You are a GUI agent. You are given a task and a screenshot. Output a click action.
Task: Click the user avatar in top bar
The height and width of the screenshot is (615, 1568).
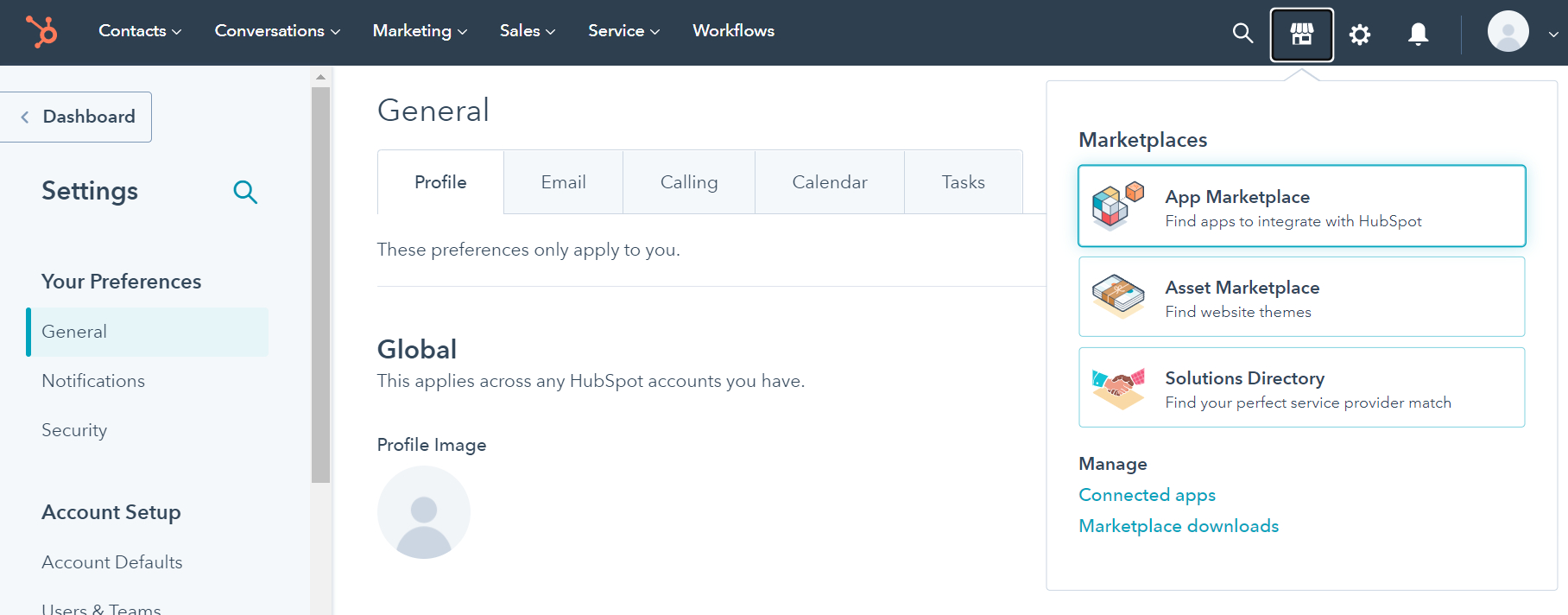1508,32
